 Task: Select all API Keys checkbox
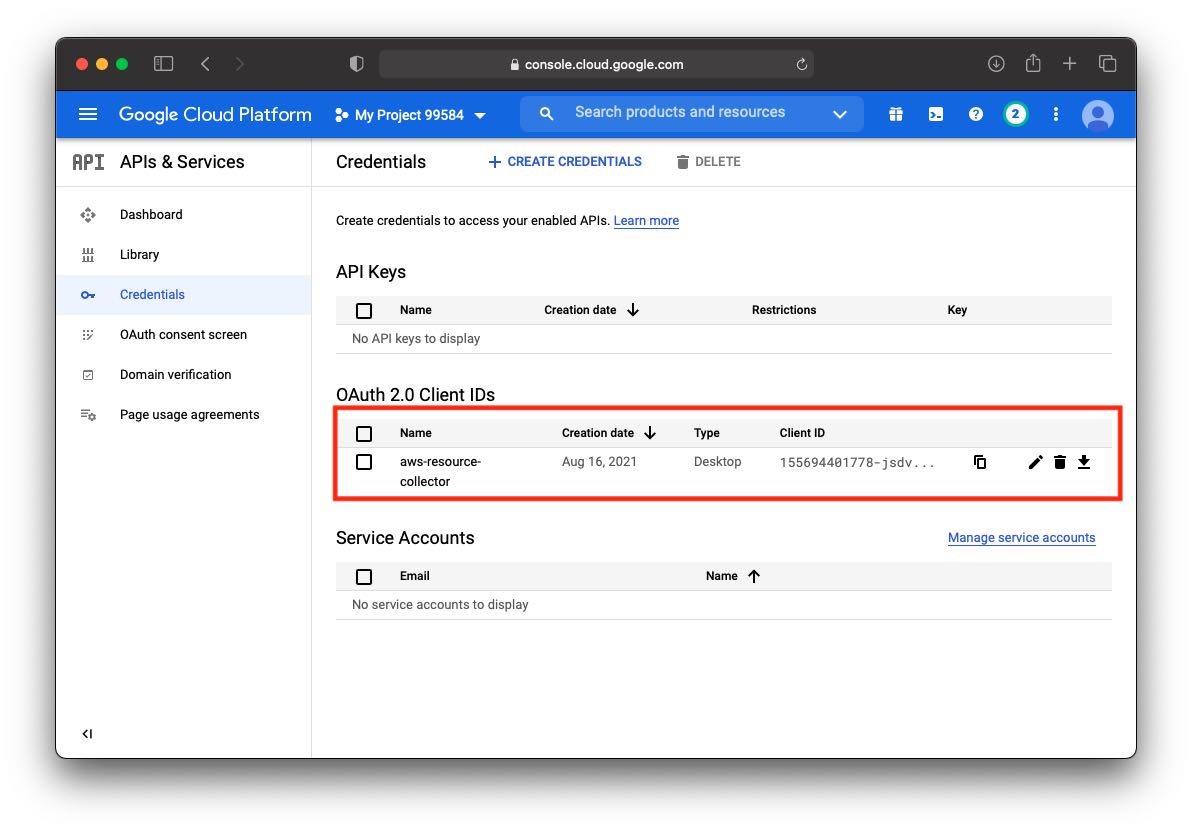point(364,310)
